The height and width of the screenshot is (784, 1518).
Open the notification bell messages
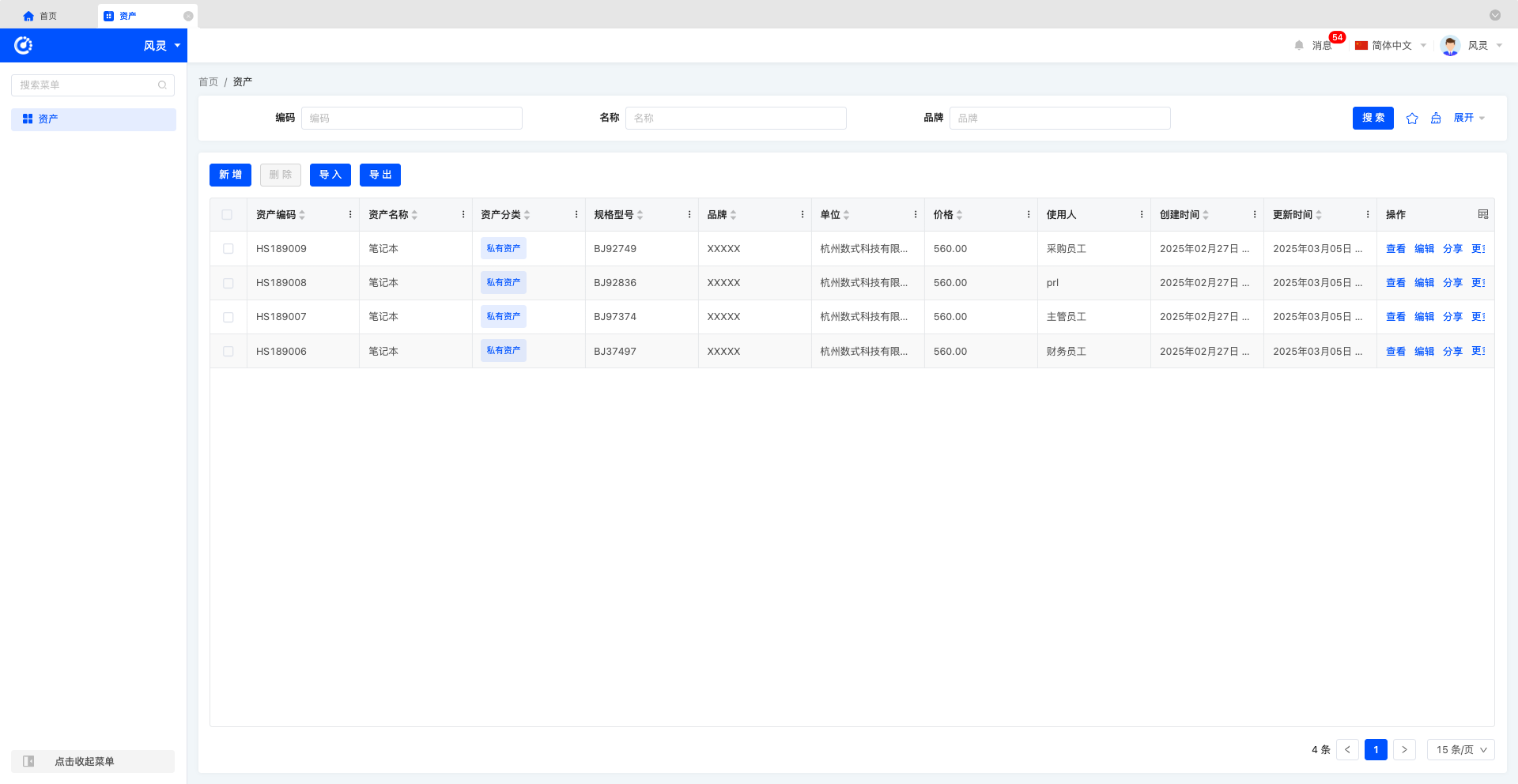point(1299,46)
